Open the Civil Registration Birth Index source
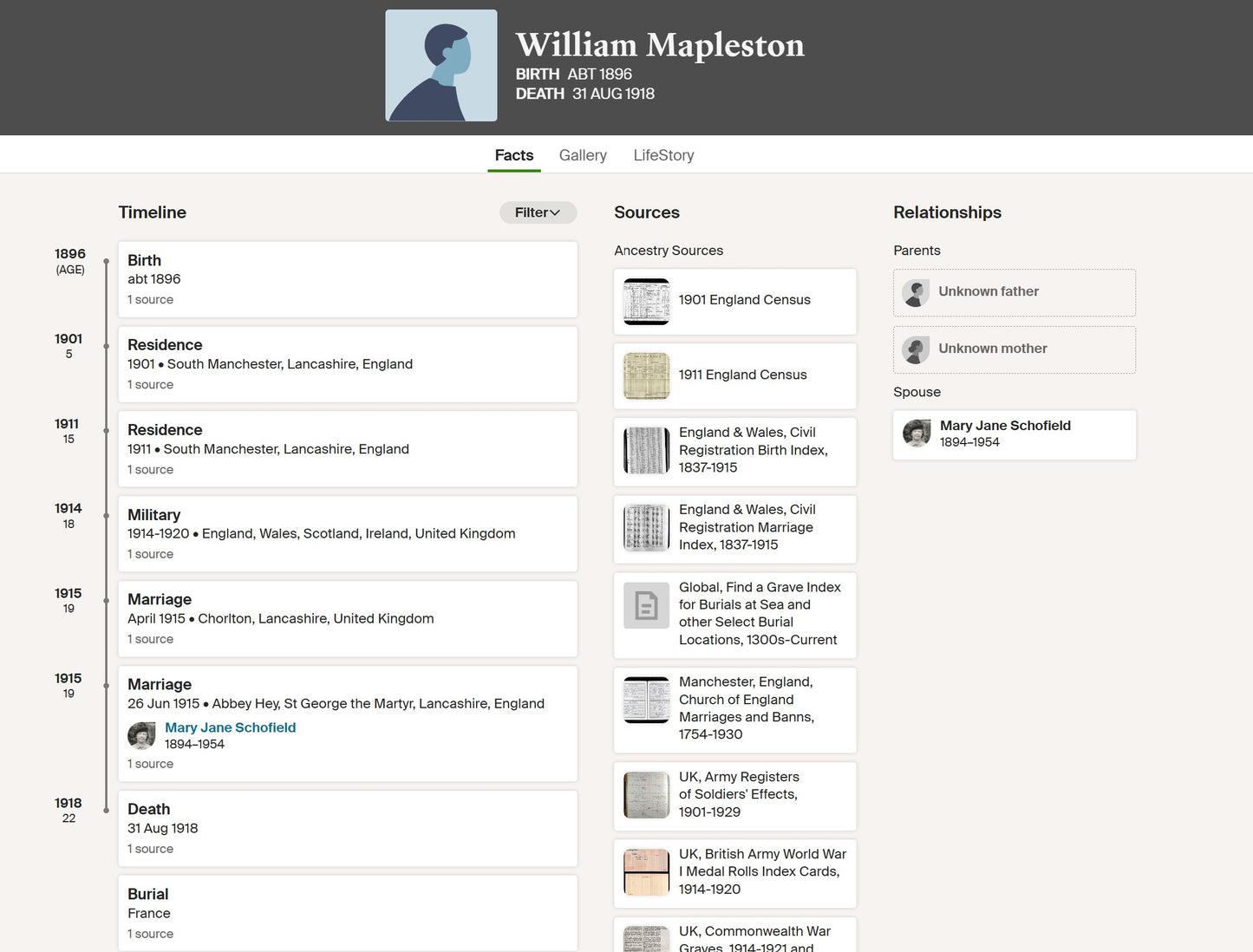The height and width of the screenshot is (952, 1253). coord(753,450)
